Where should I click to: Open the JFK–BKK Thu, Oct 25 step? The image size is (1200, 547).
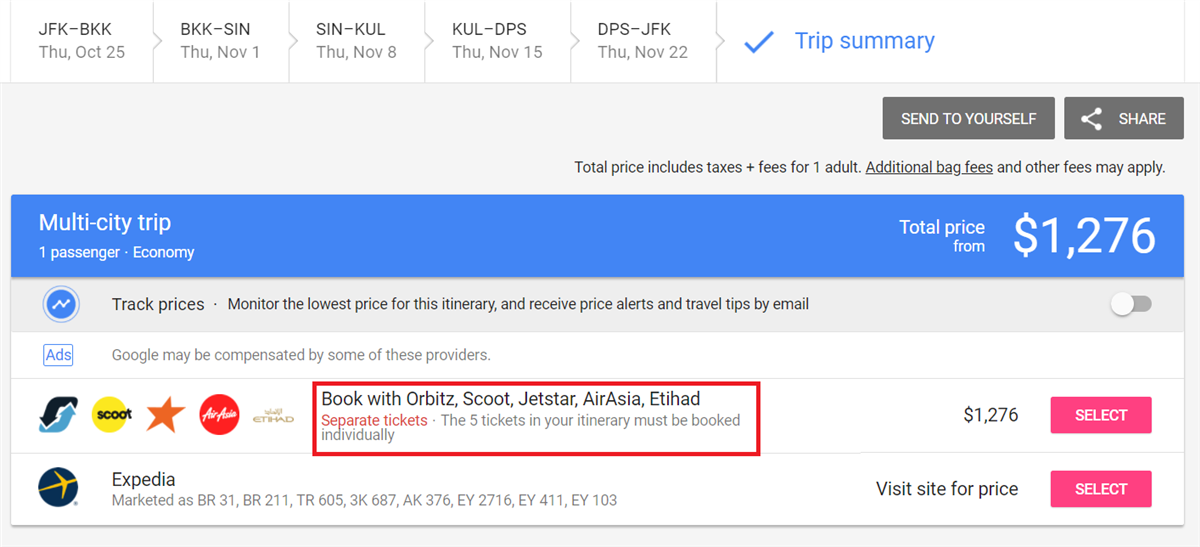coord(82,41)
